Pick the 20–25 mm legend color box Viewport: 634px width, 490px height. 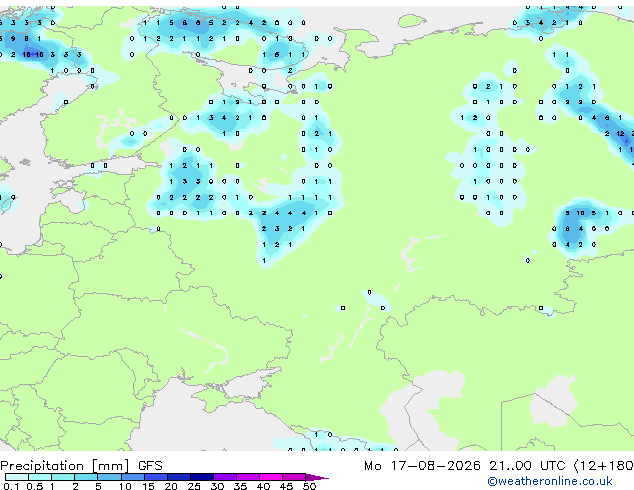click(179, 477)
